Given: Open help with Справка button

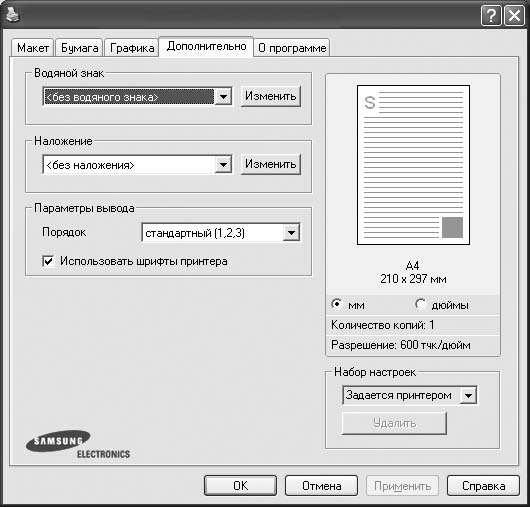Looking at the screenshot, I should point(483,486).
